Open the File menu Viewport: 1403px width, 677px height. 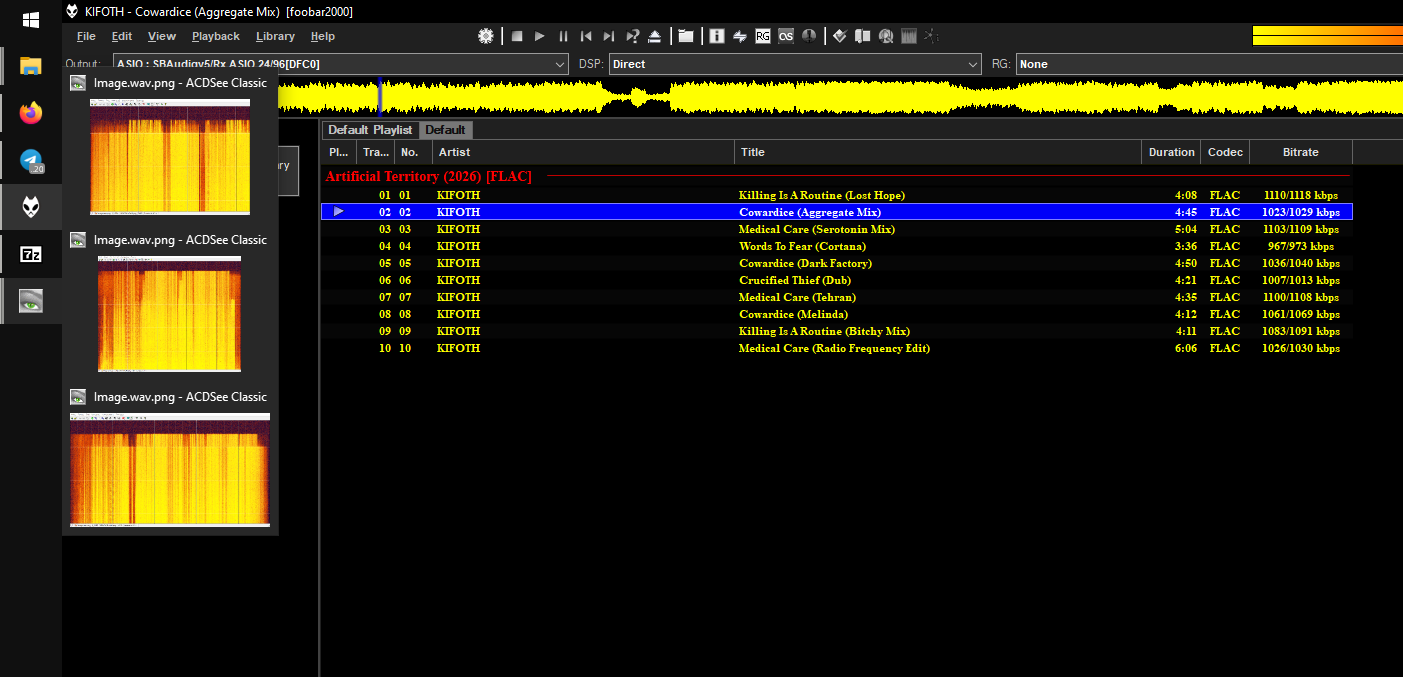click(x=86, y=36)
